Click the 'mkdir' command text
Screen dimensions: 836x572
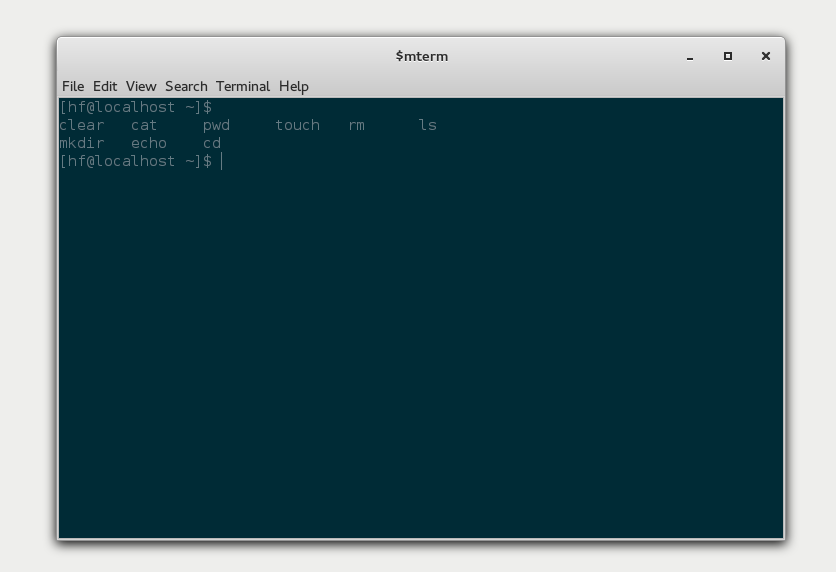point(82,143)
